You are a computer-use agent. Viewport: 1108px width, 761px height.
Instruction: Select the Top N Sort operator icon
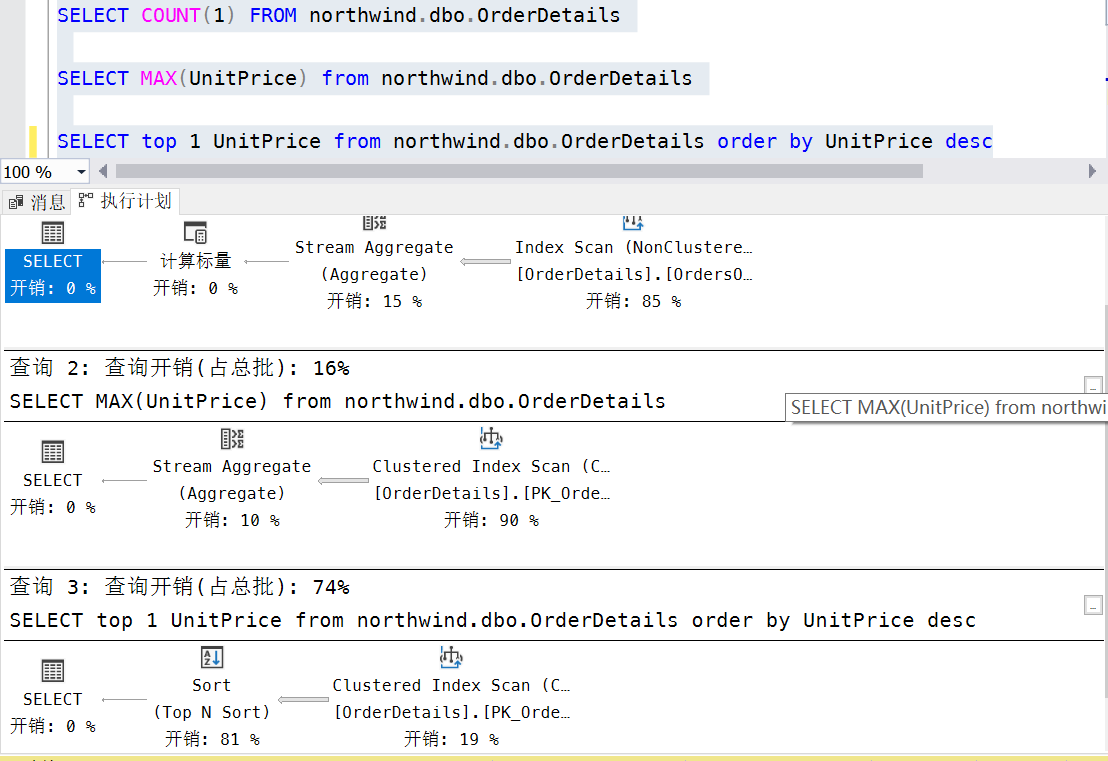pyautogui.click(x=211, y=658)
